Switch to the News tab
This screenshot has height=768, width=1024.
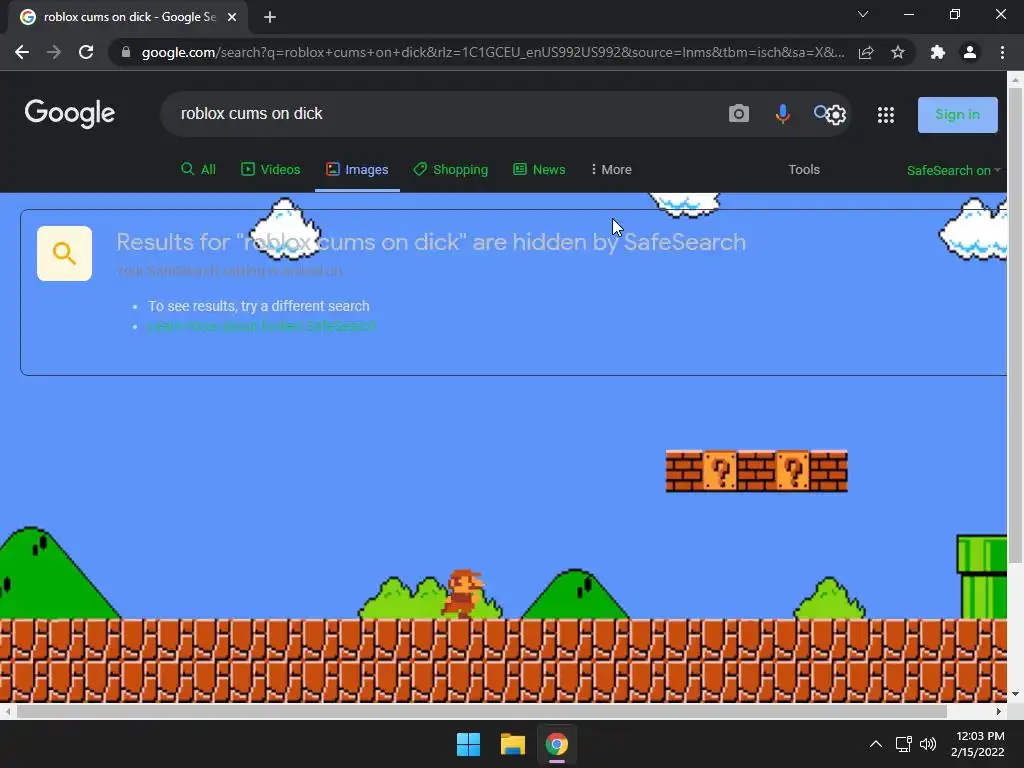tap(539, 170)
